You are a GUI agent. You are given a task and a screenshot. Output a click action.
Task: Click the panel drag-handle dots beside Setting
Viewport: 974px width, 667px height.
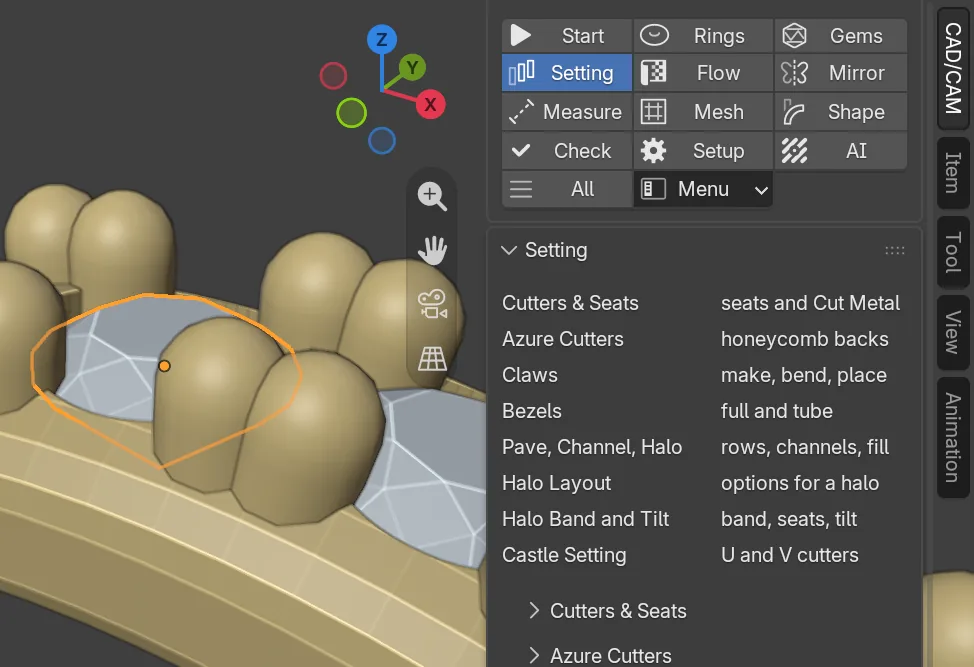894,250
